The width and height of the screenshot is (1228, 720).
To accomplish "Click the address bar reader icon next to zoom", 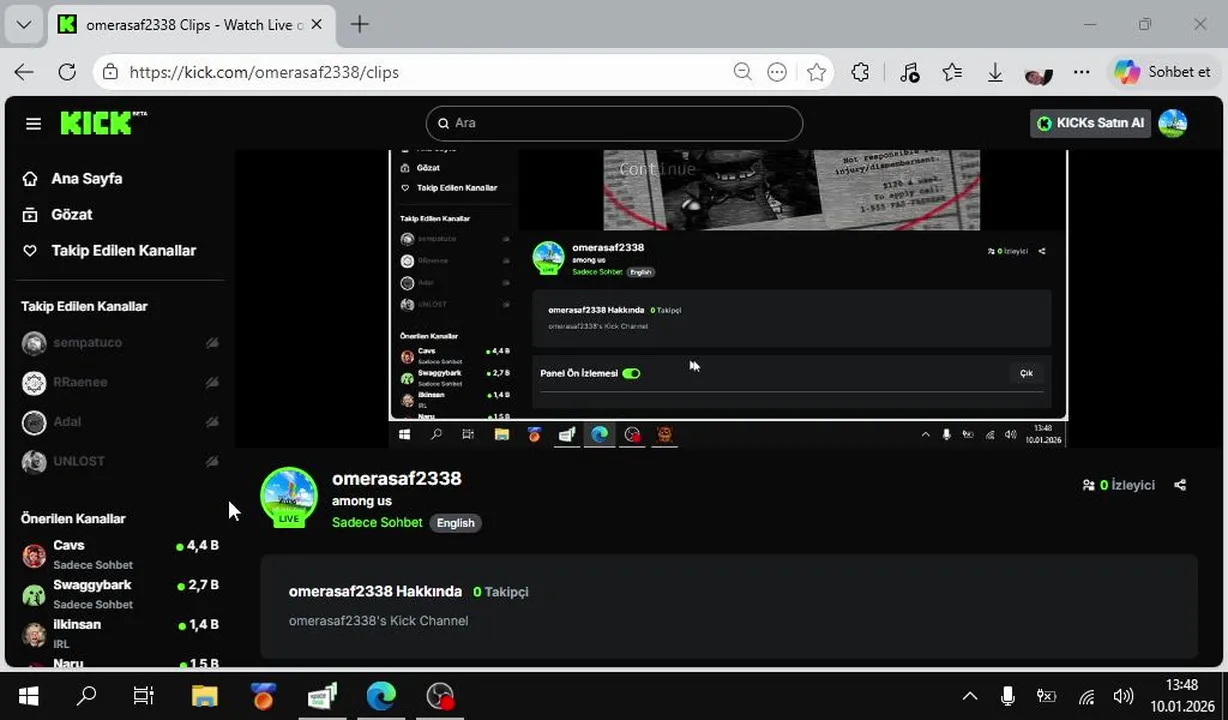I will [x=777, y=72].
